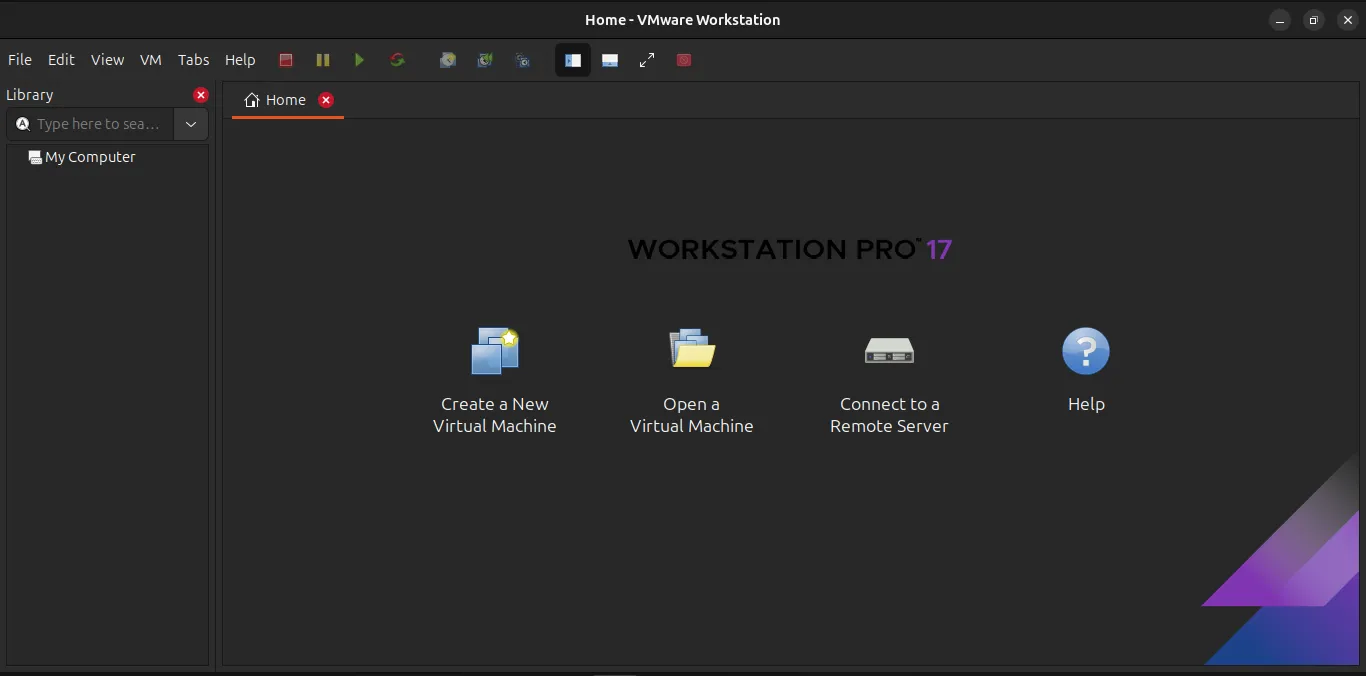
Task: Close the Home tab
Action: pos(326,100)
